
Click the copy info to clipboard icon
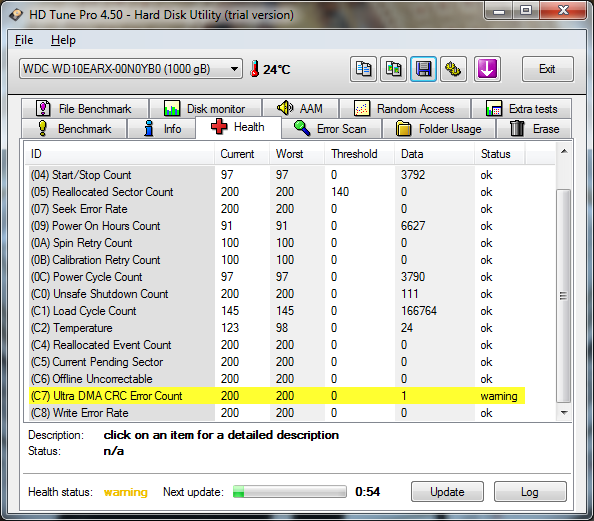click(x=363, y=69)
